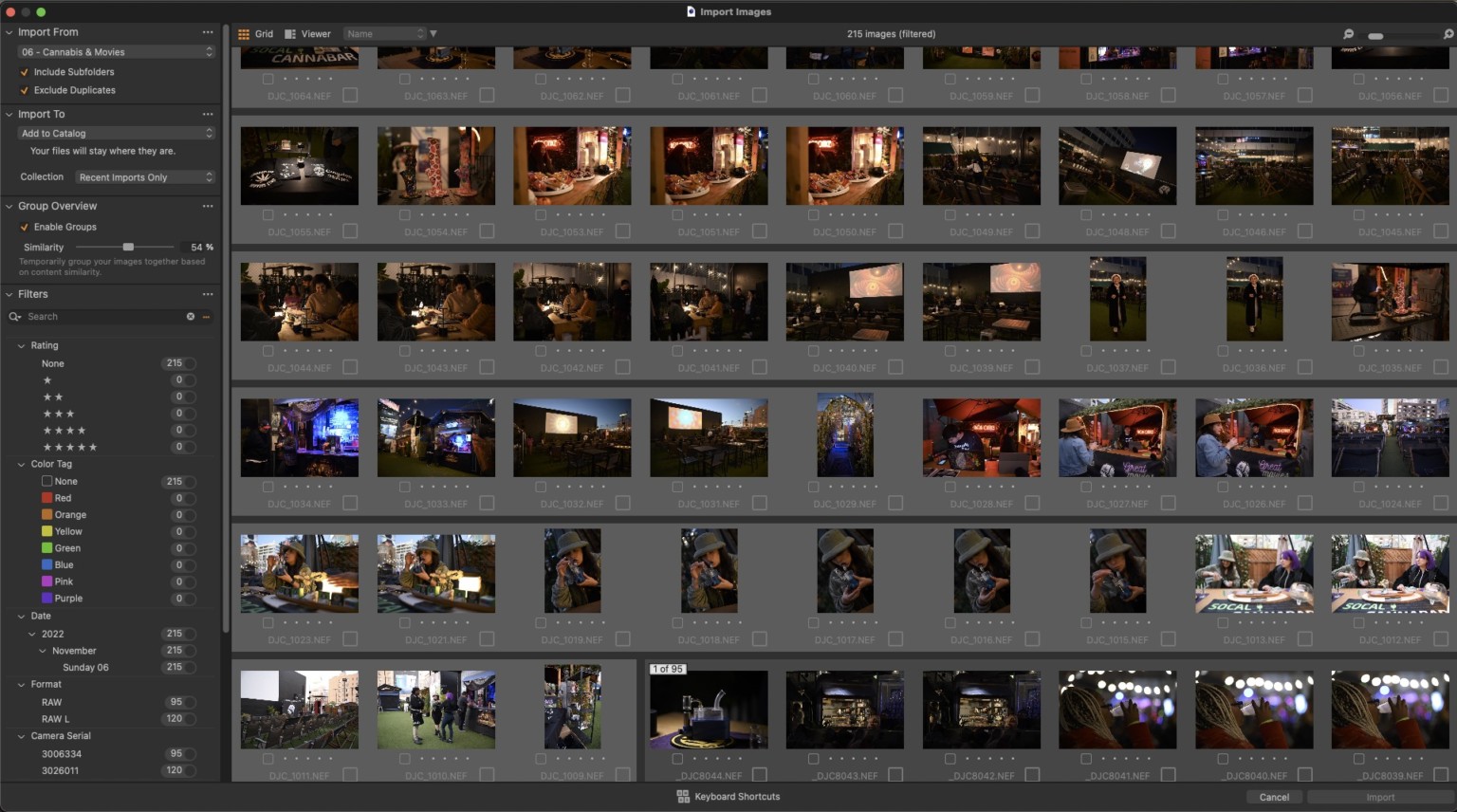
Task: Open the Filters panel action menu dots
Action: click(x=208, y=294)
